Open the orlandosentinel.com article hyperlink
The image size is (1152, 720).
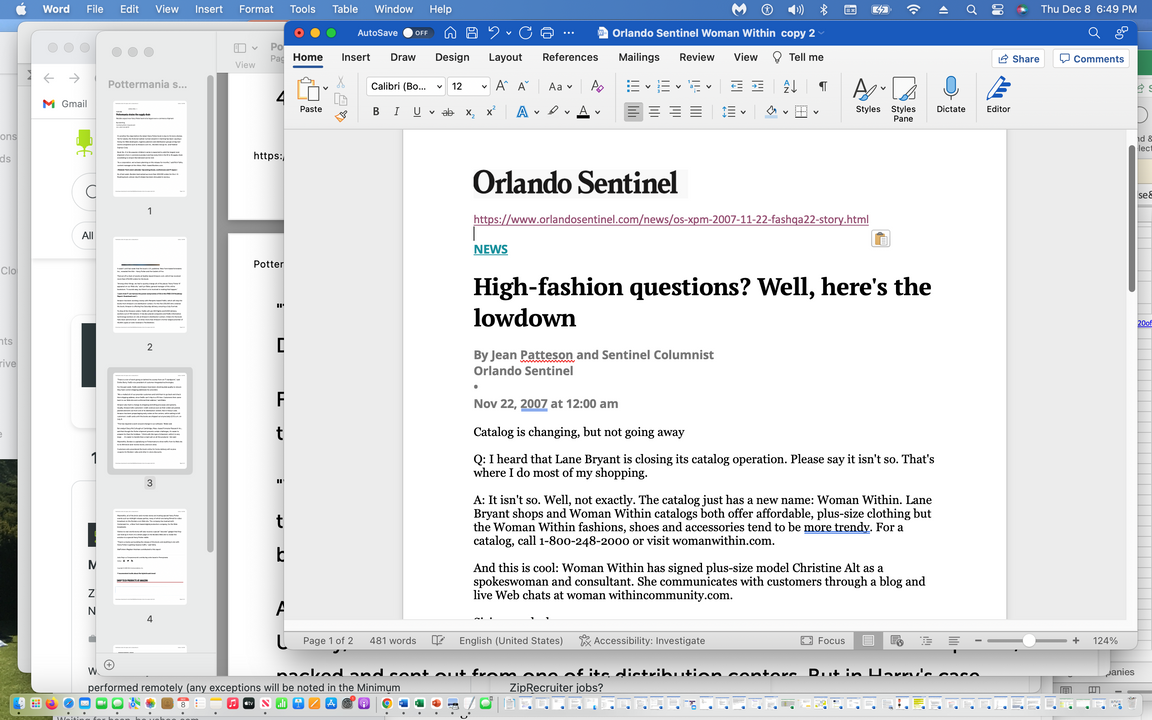670,219
